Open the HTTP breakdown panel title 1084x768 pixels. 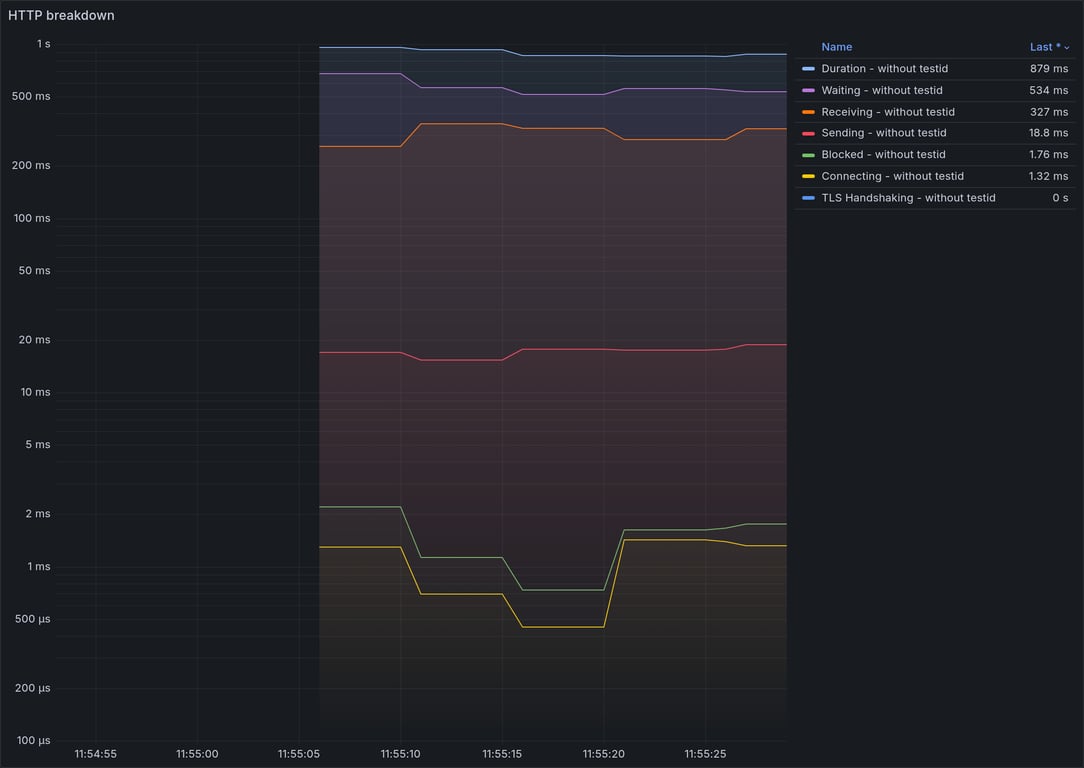[61, 15]
